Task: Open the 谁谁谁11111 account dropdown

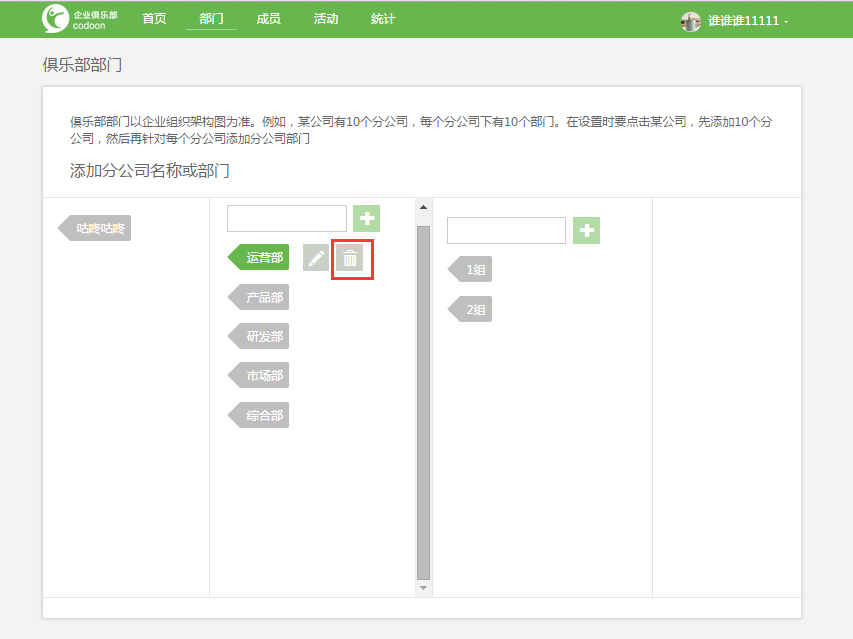Action: pos(747,21)
